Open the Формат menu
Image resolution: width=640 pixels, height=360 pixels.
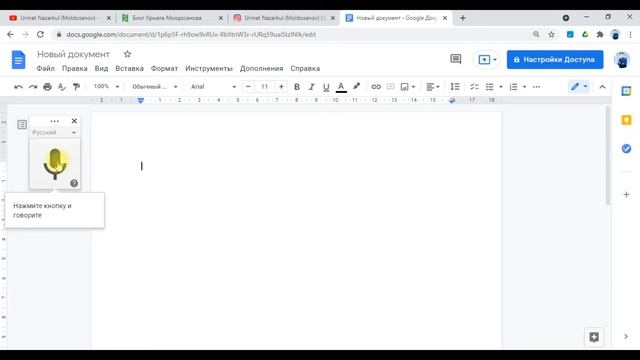[164, 69]
